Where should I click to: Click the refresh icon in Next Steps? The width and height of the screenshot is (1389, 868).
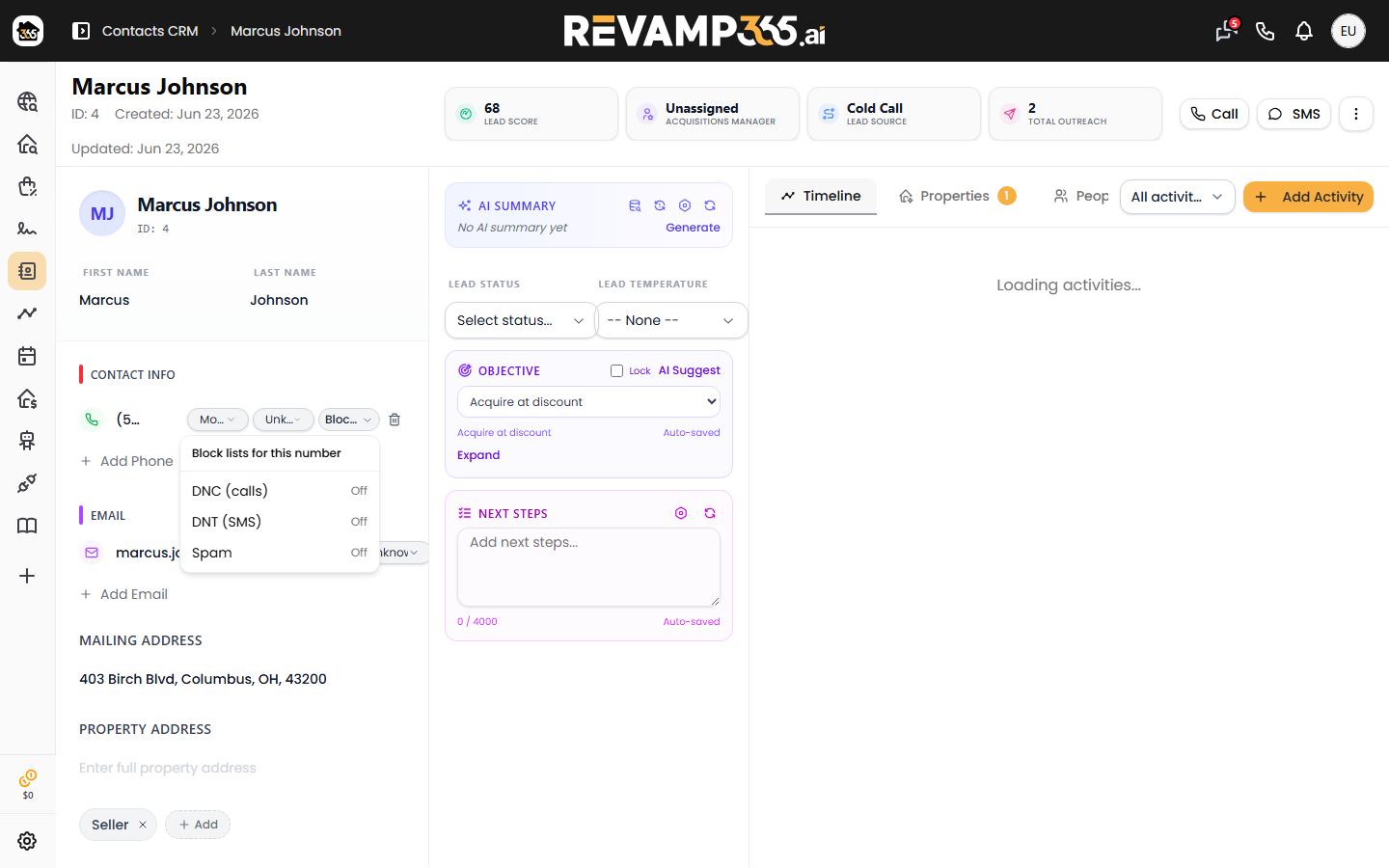pyautogui.click(x=710, y=513)
